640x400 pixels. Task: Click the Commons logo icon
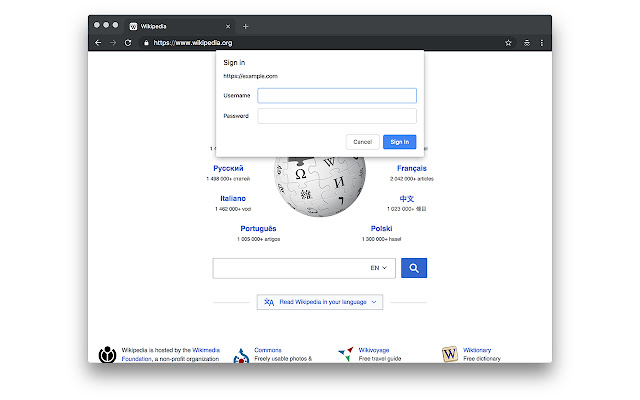[x=241, y=355]
